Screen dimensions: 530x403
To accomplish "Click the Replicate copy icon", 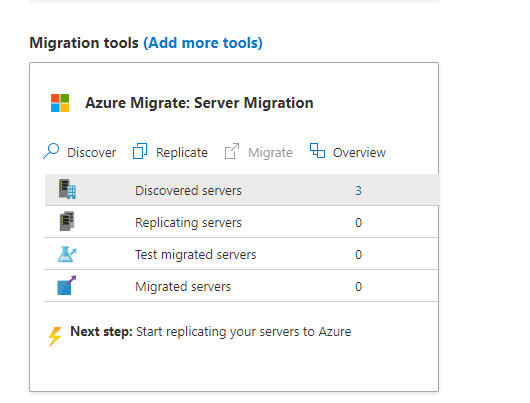I will 140,151.
